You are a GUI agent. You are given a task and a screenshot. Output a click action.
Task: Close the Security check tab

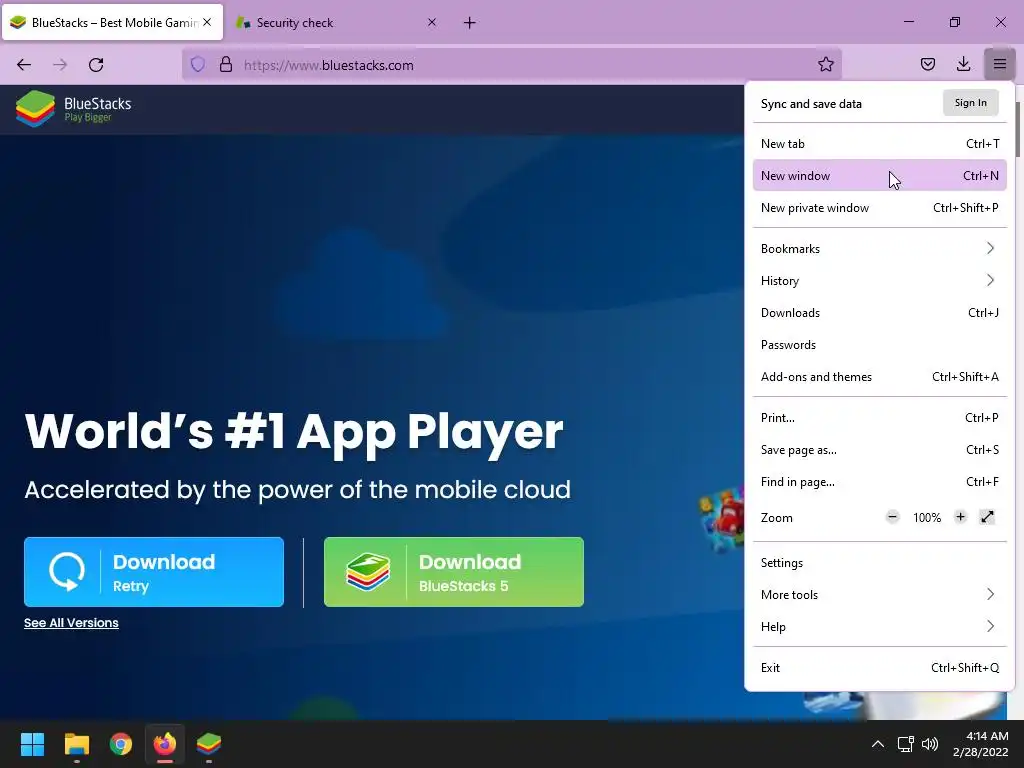click(432, 22)
